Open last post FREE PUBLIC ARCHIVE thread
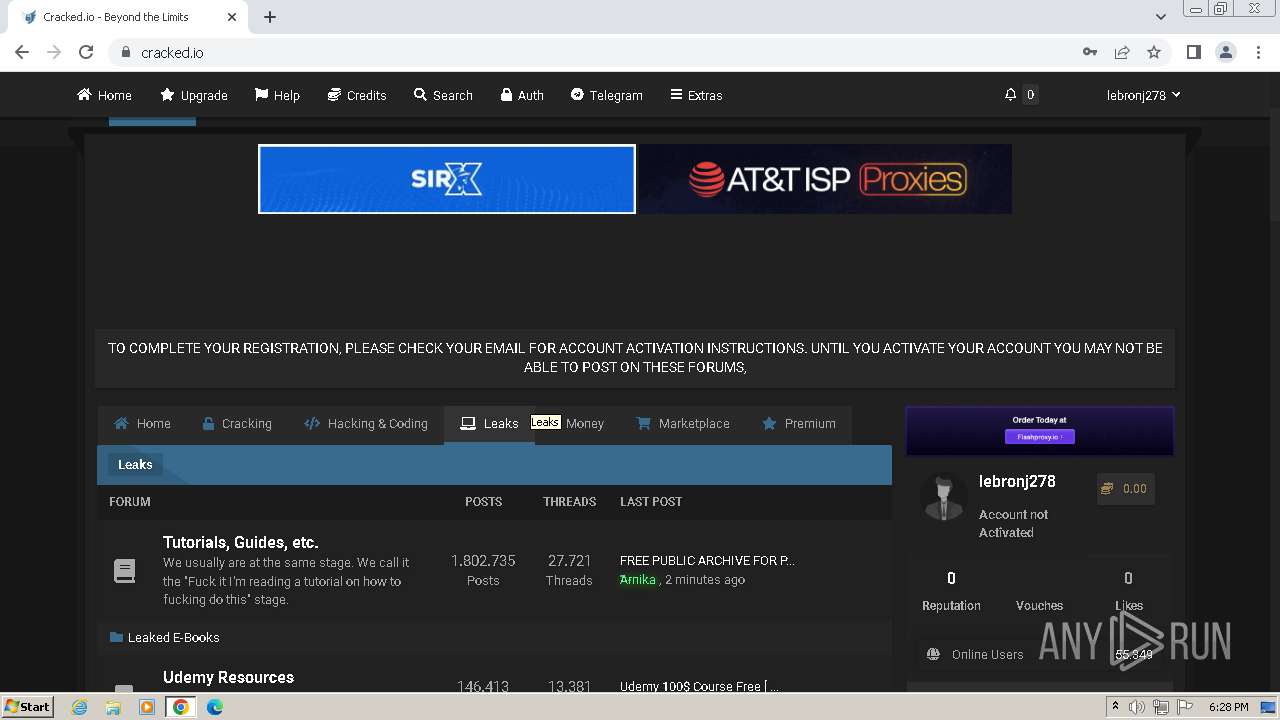 tap(707, 561)
